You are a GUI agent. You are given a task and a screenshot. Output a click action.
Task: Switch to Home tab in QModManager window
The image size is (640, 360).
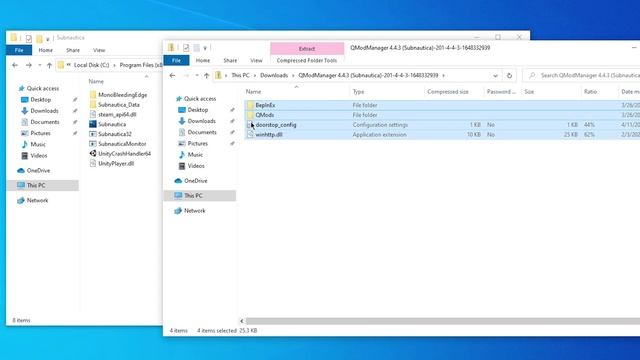click(203, 60)
